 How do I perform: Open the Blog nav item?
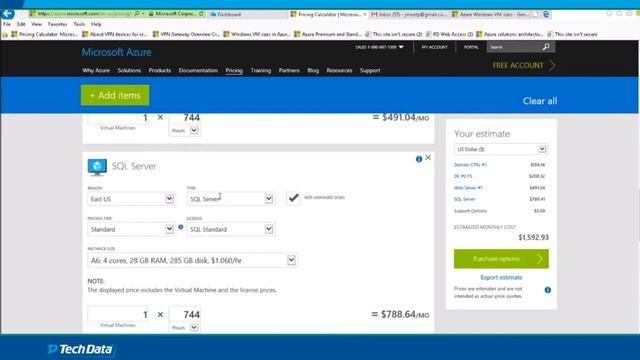tap(313, 70)
